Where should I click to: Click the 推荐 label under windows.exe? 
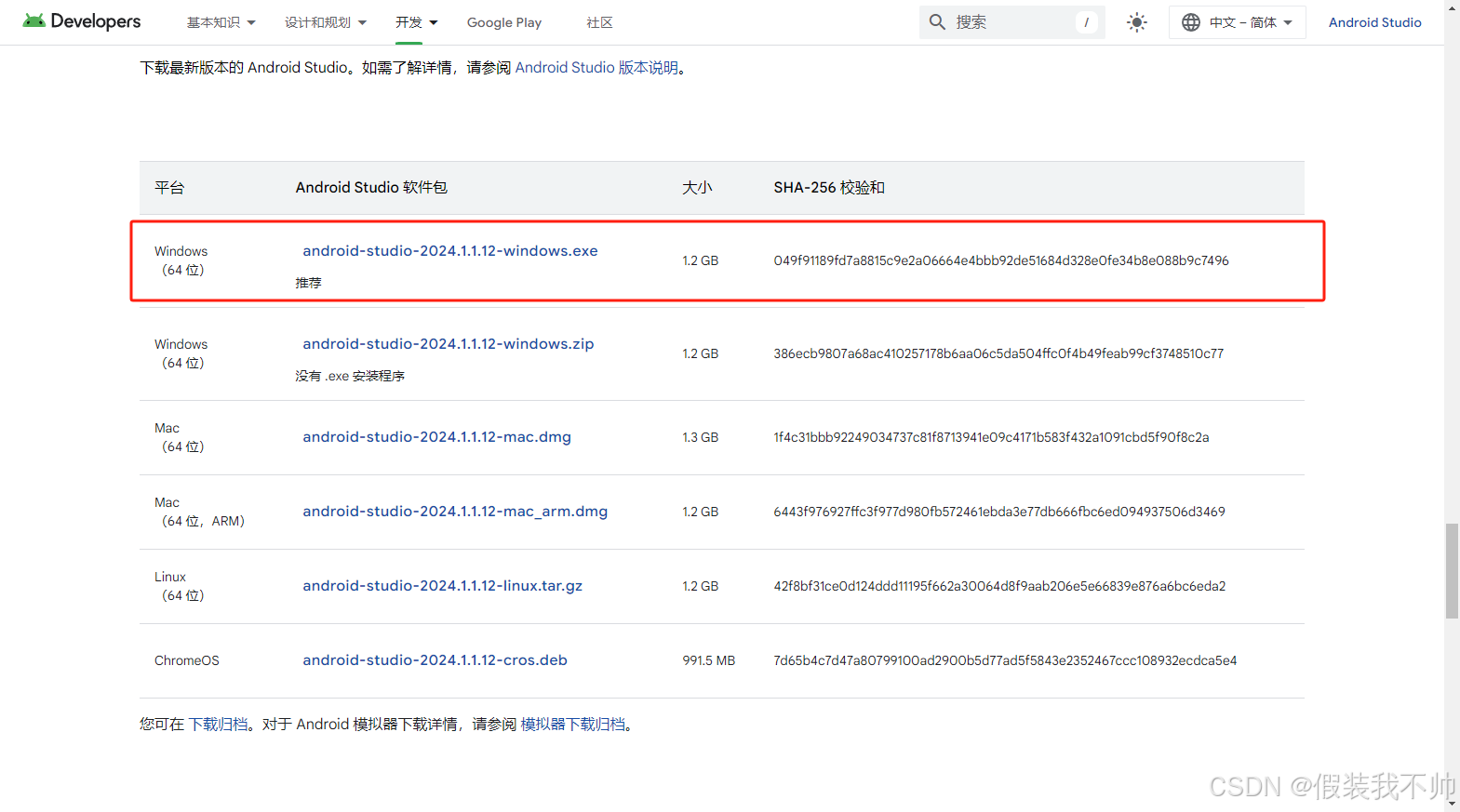[308, 283]
